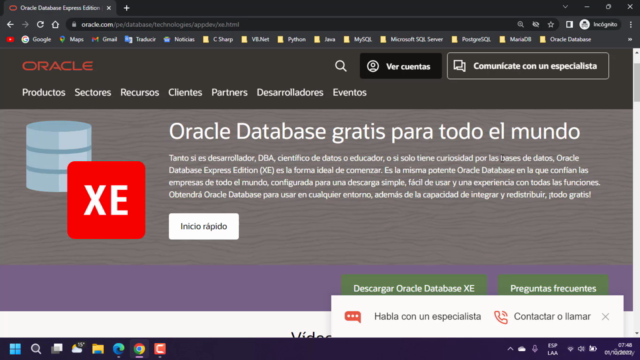Open the Chrome three-dot menu
This screenshot has height=360, width=640.
[631, 24]
